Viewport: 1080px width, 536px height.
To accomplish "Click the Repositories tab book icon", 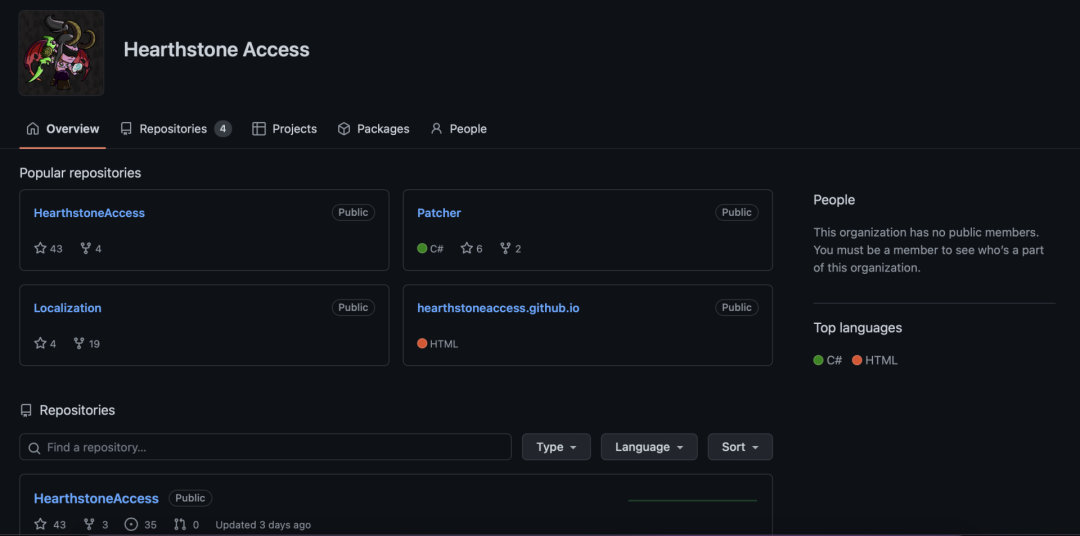I will [x=126, y=129].
